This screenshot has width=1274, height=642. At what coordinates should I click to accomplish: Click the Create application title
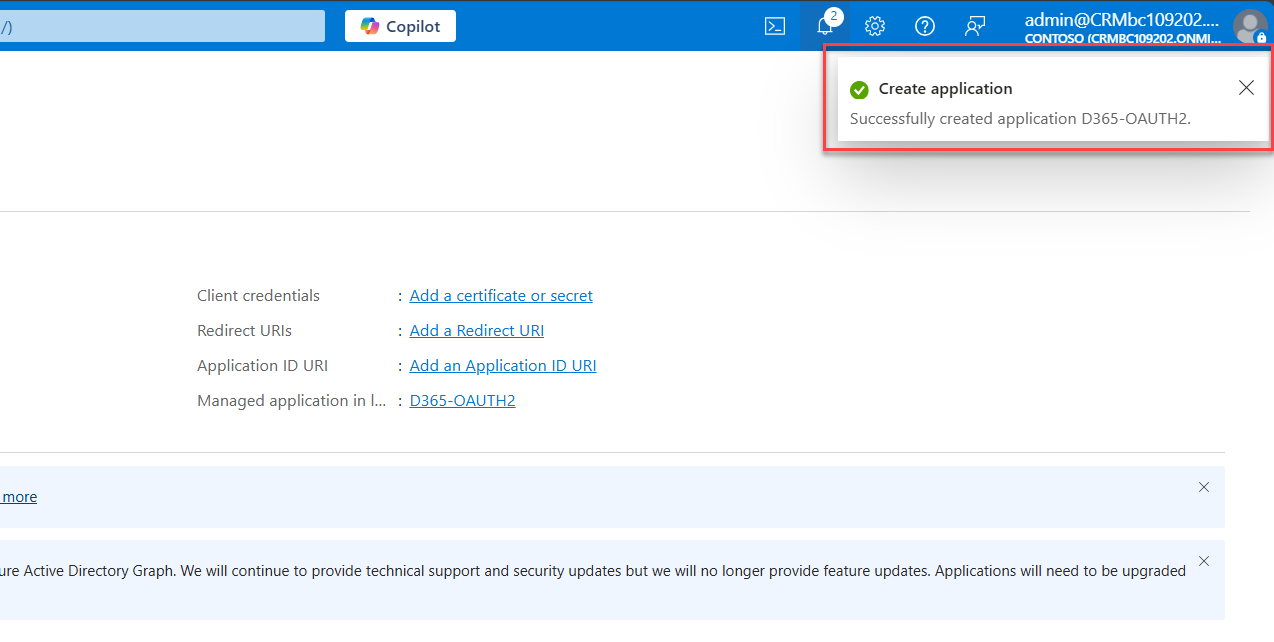945,89
